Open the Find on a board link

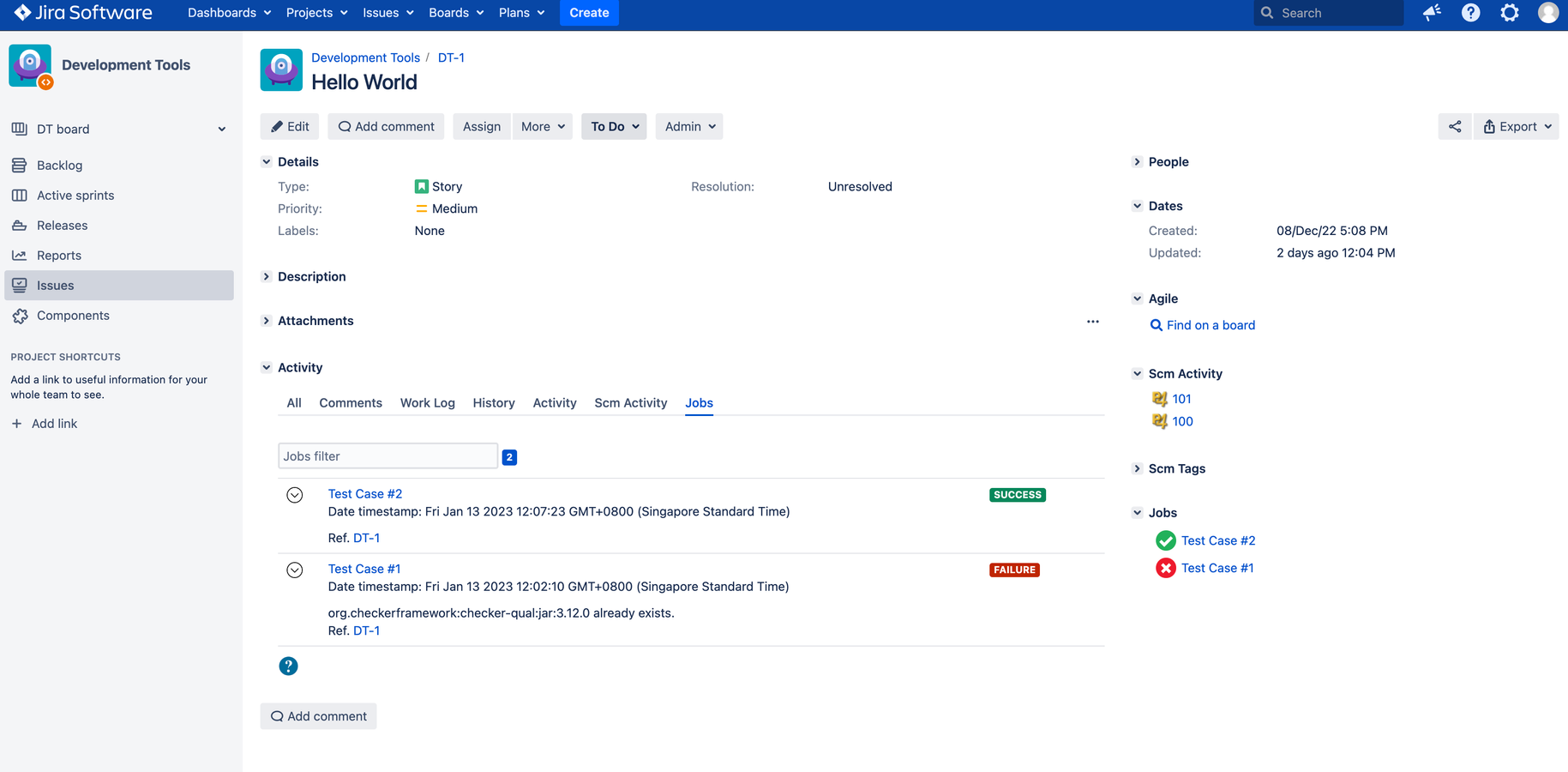pos(1211,325)
